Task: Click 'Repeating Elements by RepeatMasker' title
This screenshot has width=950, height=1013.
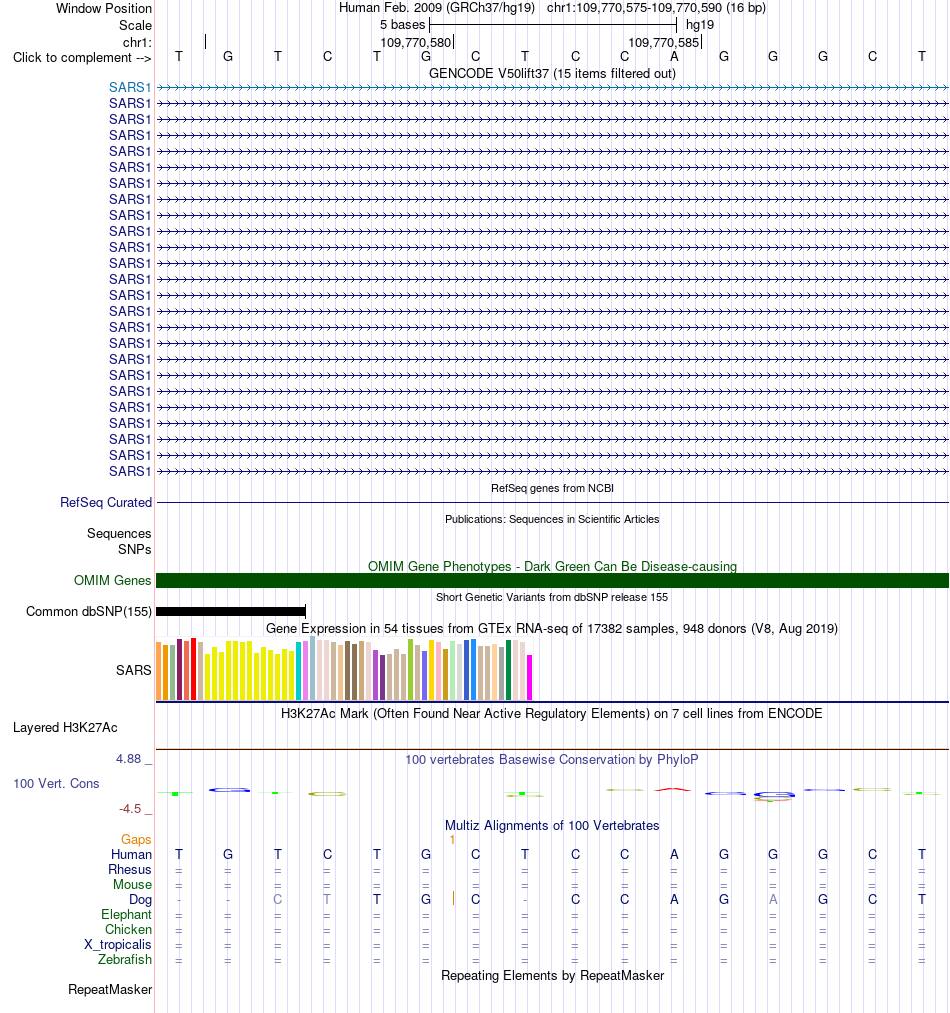Action: point(552,976)
